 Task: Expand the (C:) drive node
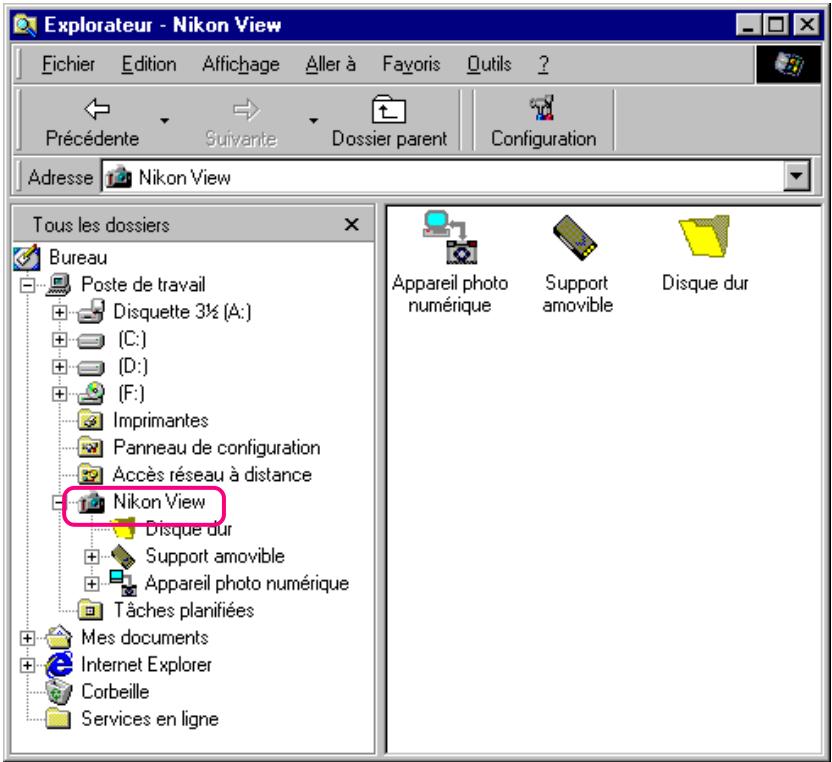59,339
